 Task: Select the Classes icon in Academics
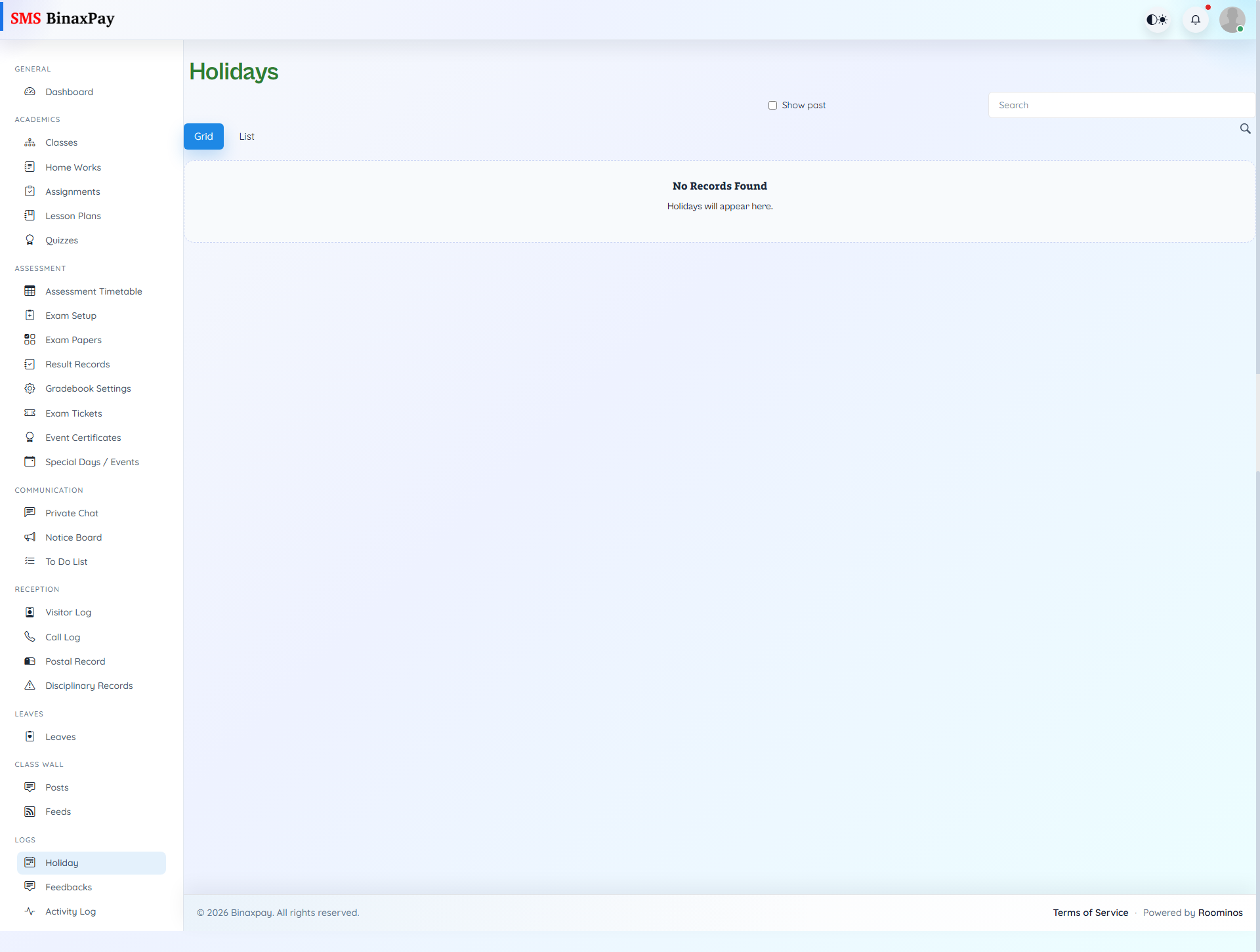pyautogui.click(x=30, y=142)
